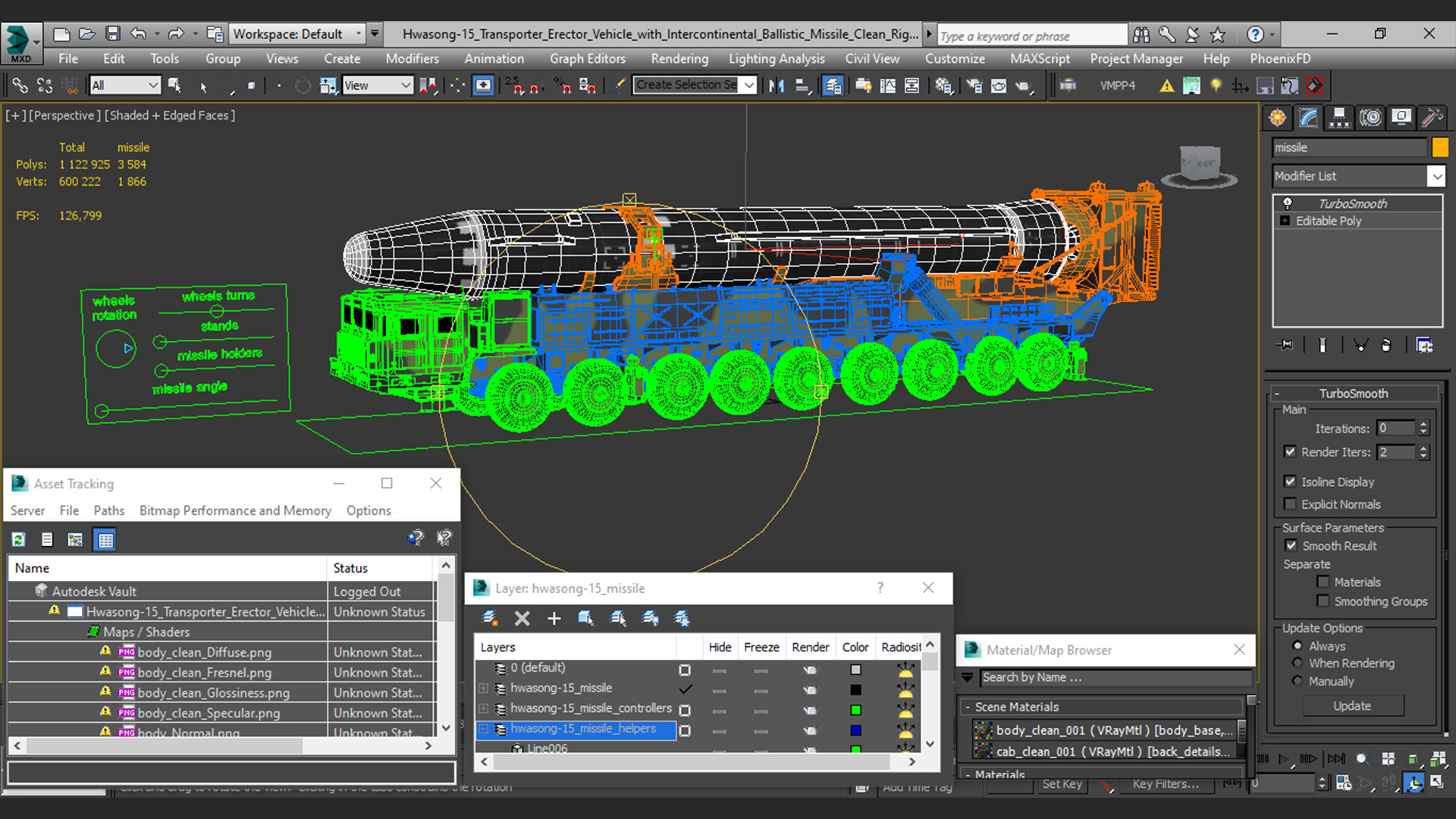Toggle Isoline Display checkbox
The height and width of the screenshot is (819, 1456).
coord(1290,481)
